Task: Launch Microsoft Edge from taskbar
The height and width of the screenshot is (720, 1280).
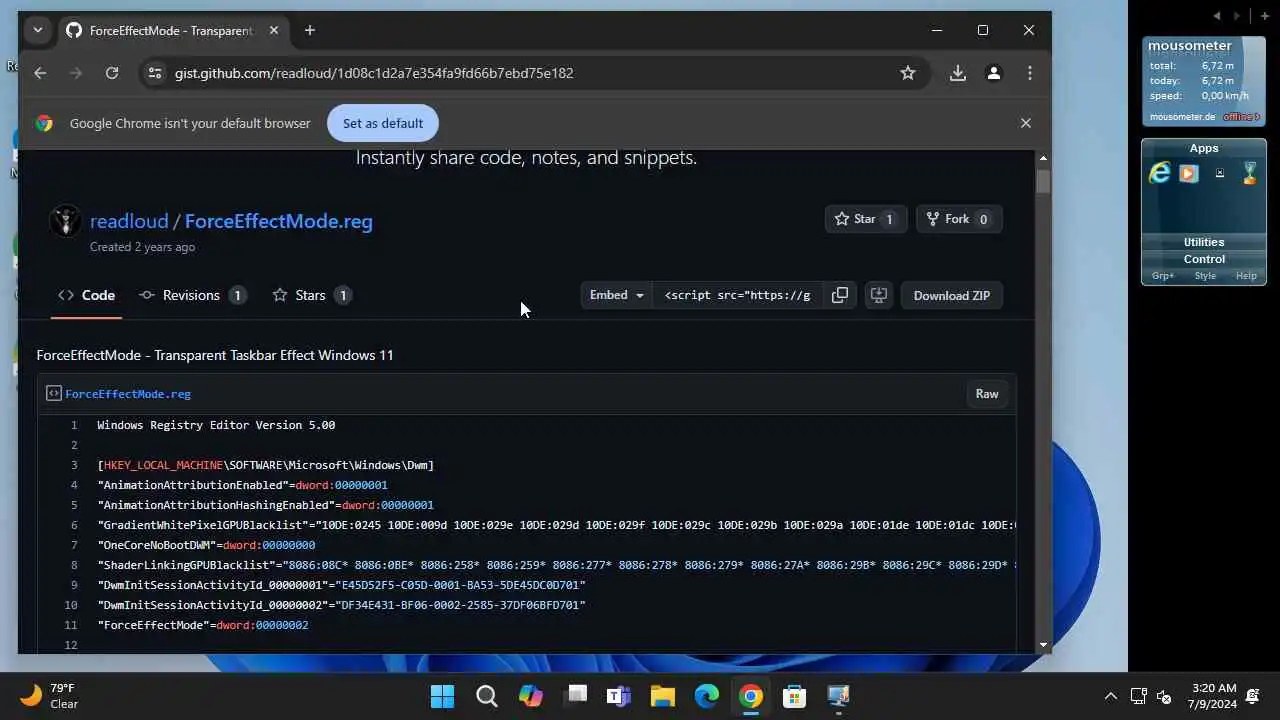Action: (706, 696)
